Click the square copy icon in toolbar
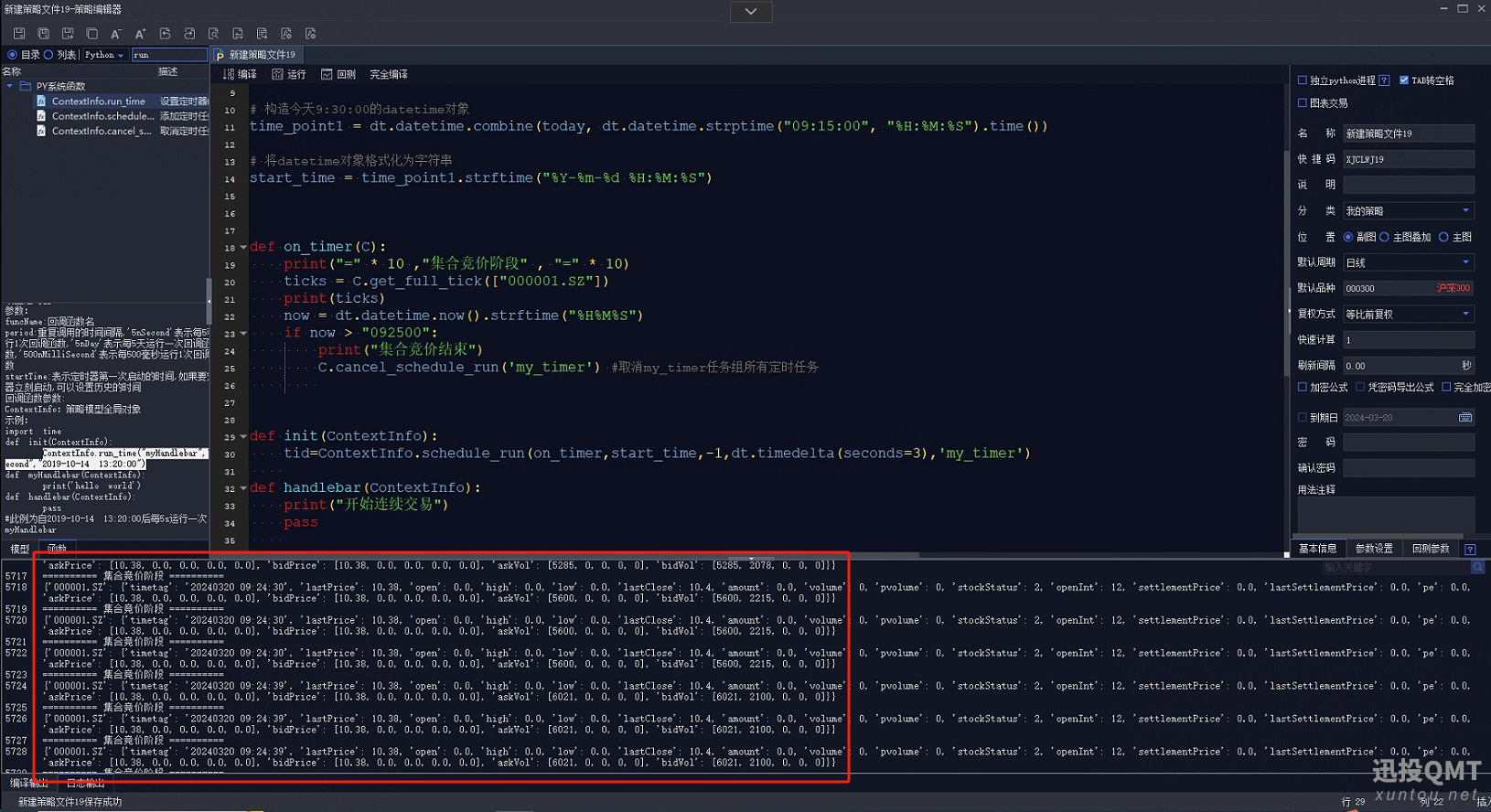 click(x=91, y=34)
